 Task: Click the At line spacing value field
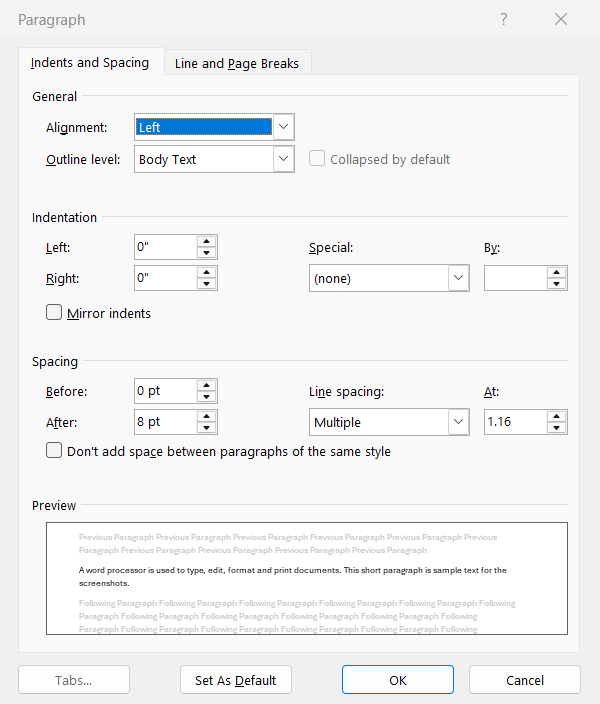[516, 422]
